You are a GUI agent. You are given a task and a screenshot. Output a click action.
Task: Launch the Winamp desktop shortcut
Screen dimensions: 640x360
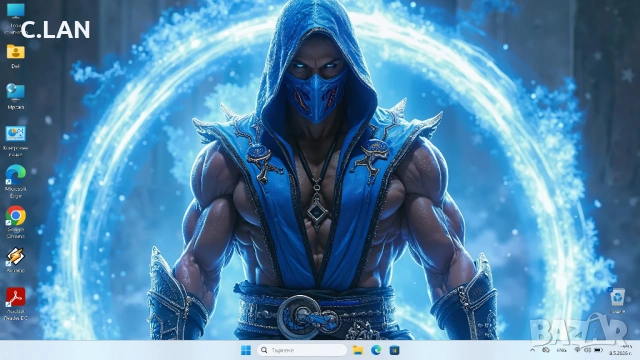coord(16,260)
